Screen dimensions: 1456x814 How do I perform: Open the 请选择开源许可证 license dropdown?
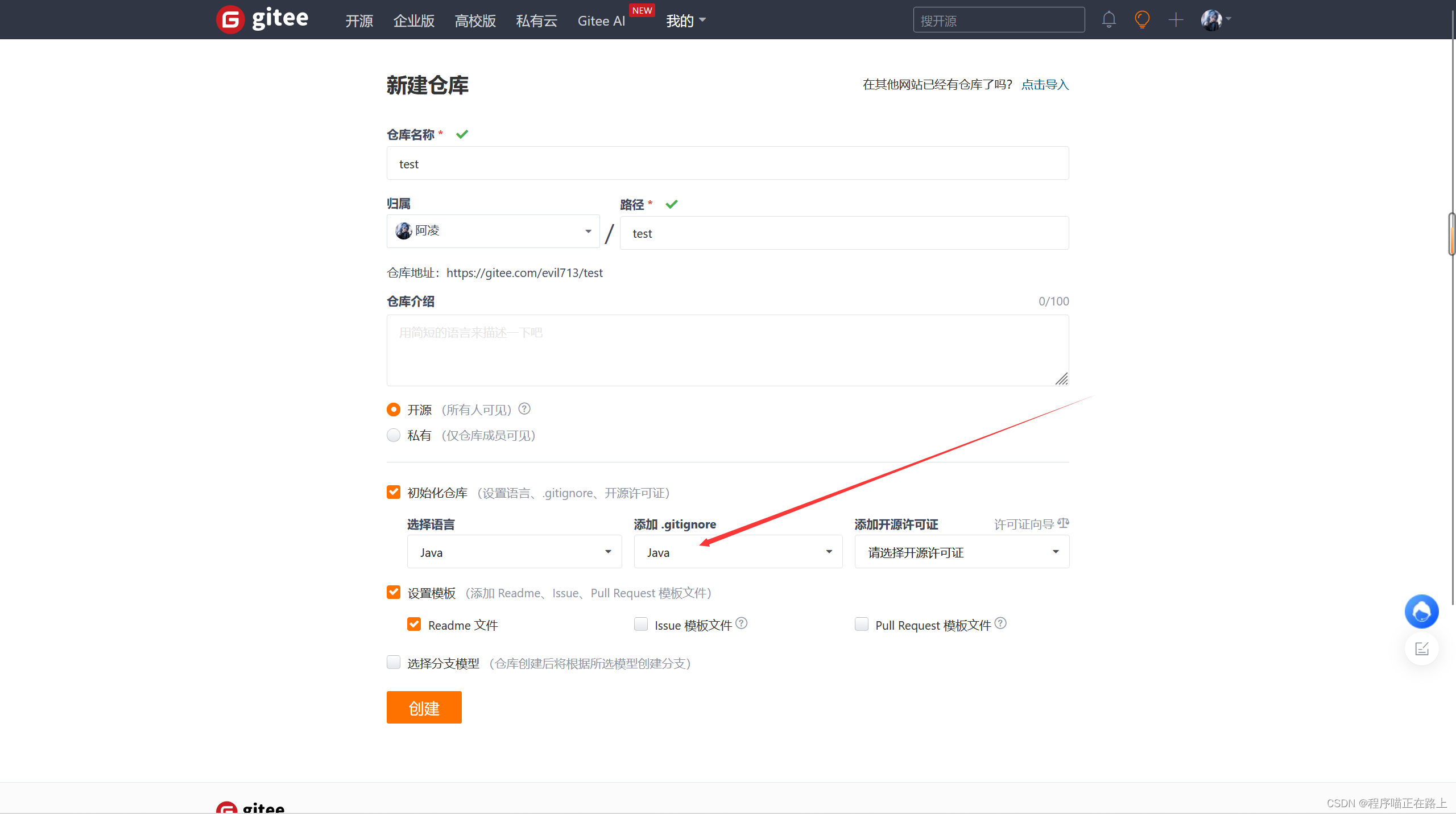click(961, 551)
